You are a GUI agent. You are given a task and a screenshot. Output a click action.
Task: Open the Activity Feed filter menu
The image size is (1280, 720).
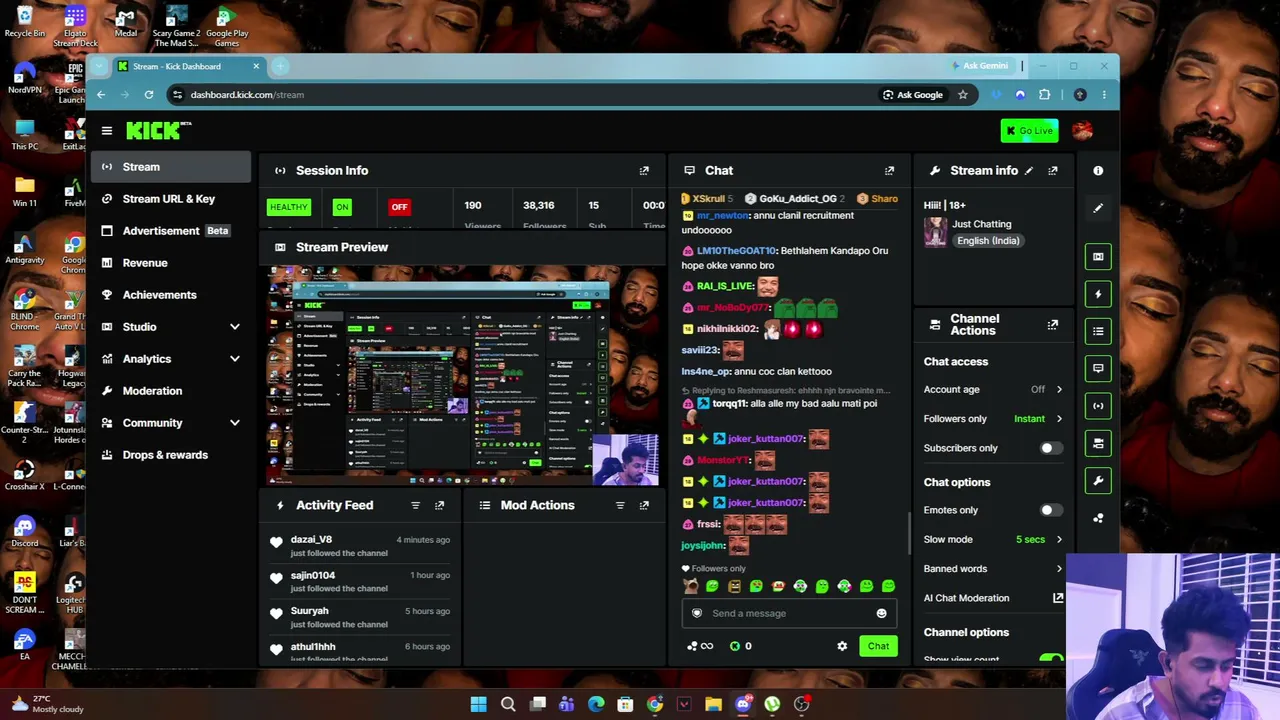pyautogui.click(x=415, y=506)
